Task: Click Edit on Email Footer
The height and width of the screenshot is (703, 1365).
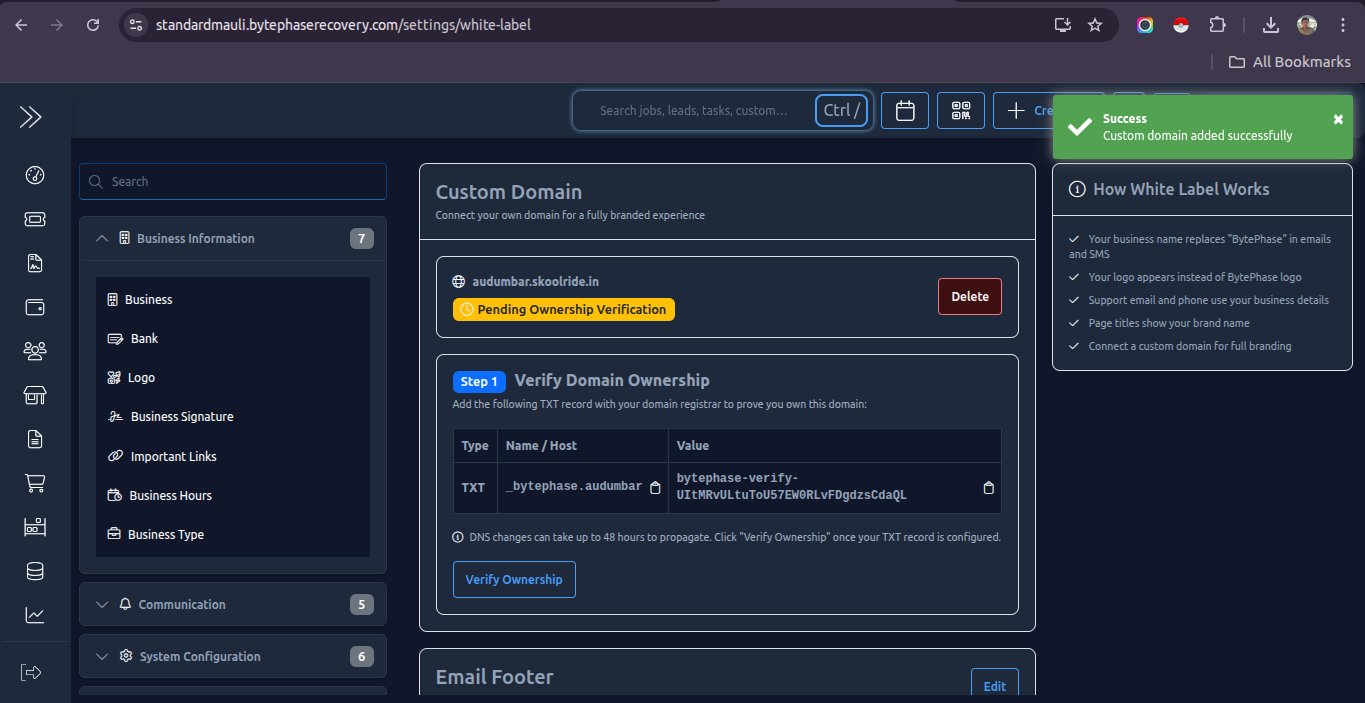Action: pos(994,685)
